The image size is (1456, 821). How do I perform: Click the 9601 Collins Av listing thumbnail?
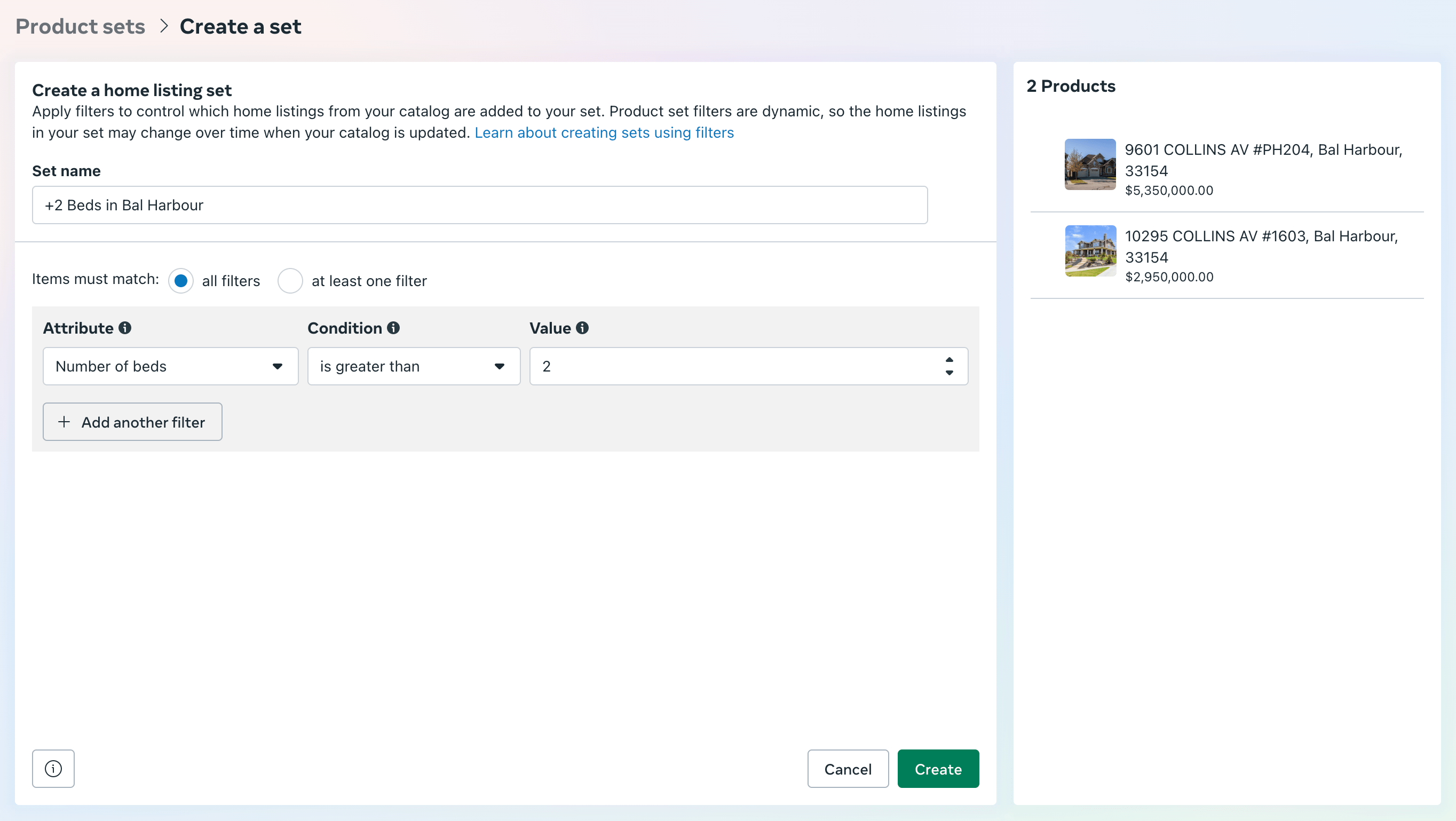tap(1090, 164)
